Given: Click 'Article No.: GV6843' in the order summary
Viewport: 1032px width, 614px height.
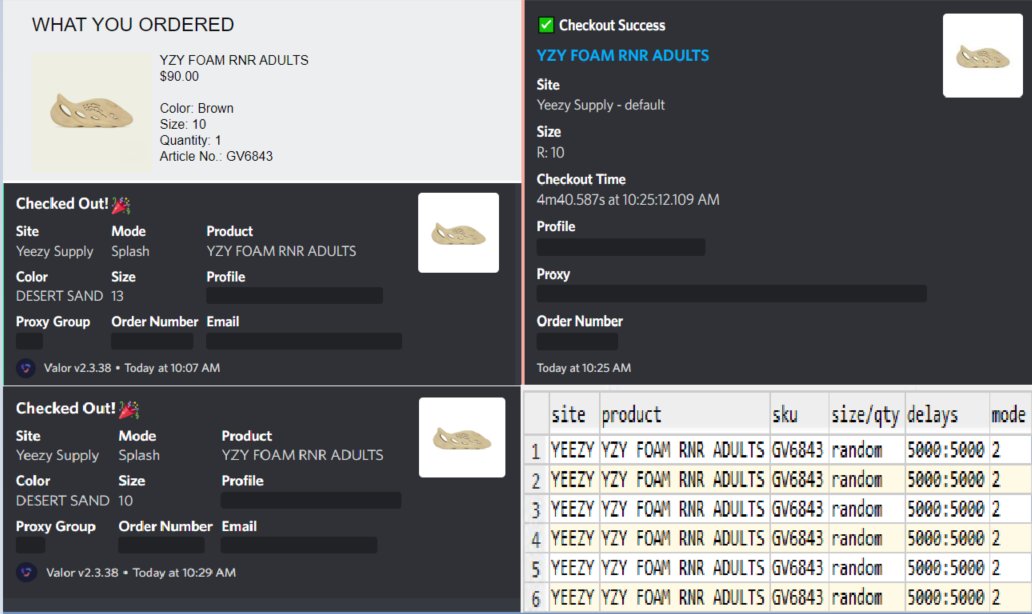Looking at the screenshot, I should pyautogui.click(x=216, y=156).
